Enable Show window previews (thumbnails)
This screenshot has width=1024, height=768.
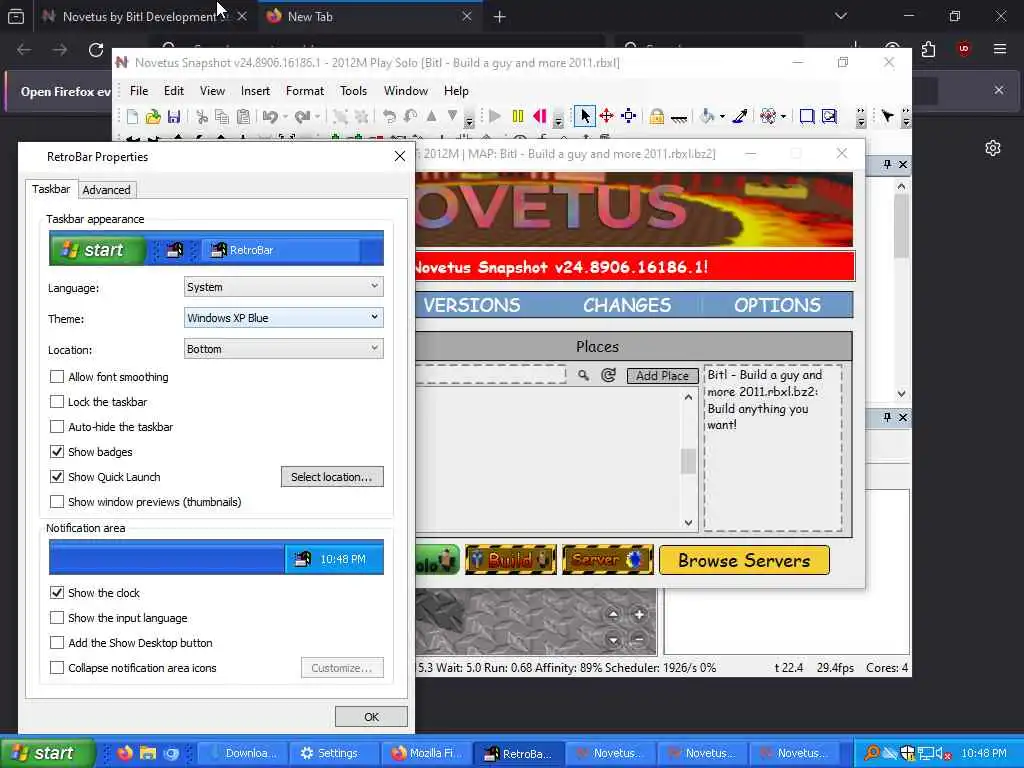click(57, 502)
